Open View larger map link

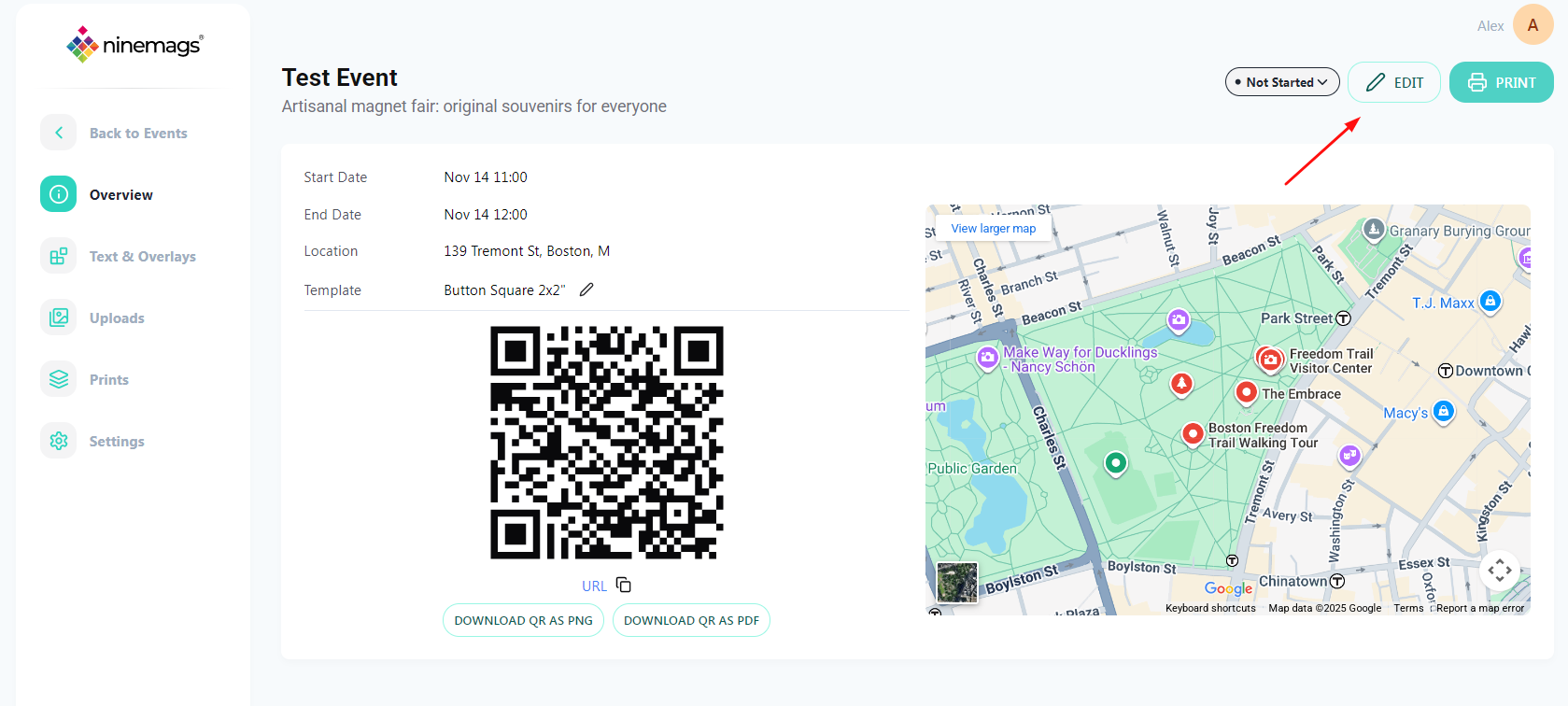click(x=994, y=228)
